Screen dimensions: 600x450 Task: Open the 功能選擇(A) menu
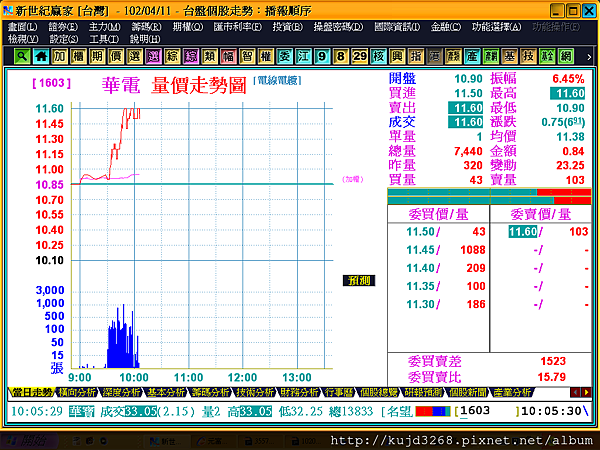(x=496, y=27)
